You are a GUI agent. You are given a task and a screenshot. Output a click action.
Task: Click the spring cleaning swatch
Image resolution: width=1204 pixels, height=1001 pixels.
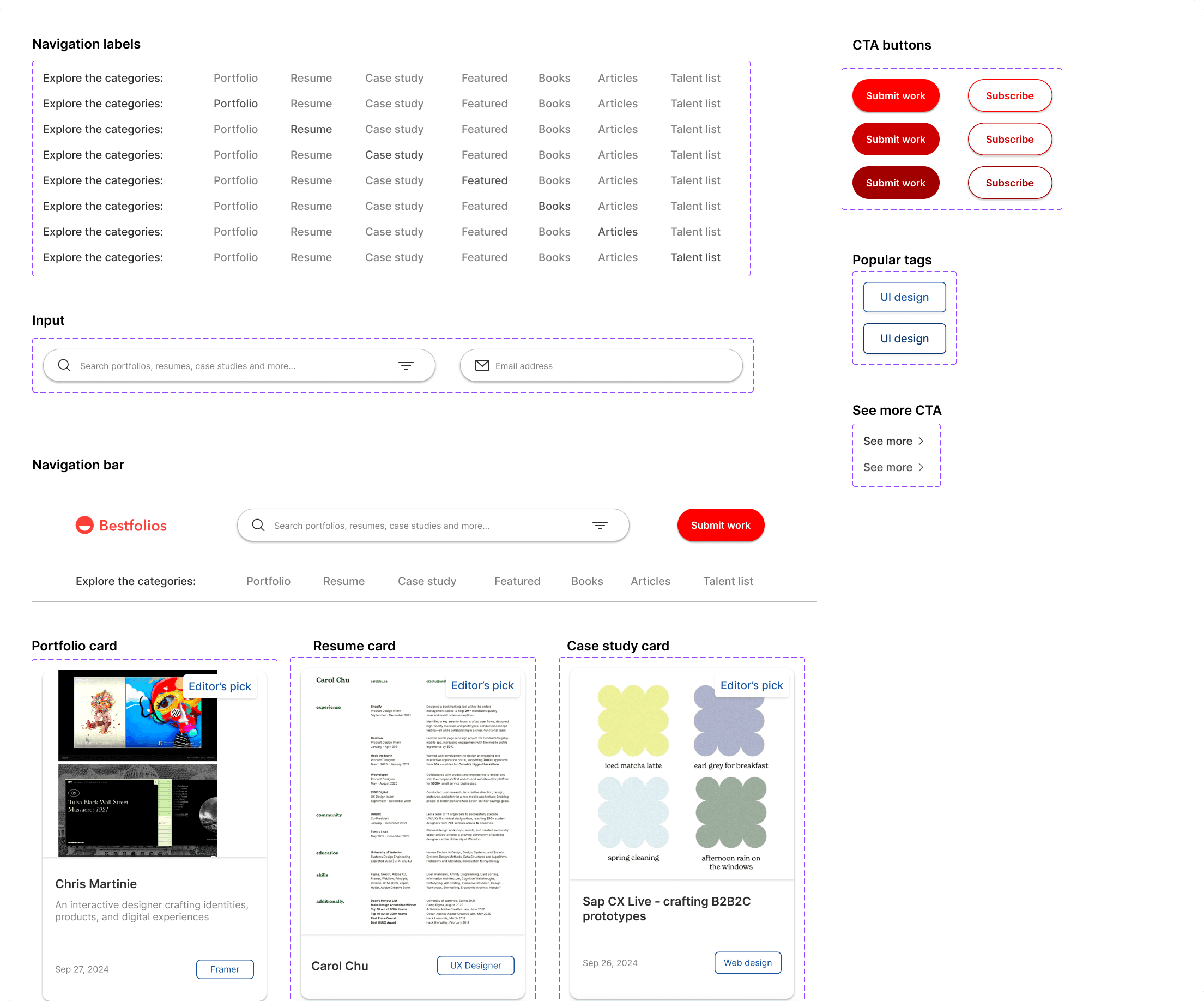tap(633, 813)
